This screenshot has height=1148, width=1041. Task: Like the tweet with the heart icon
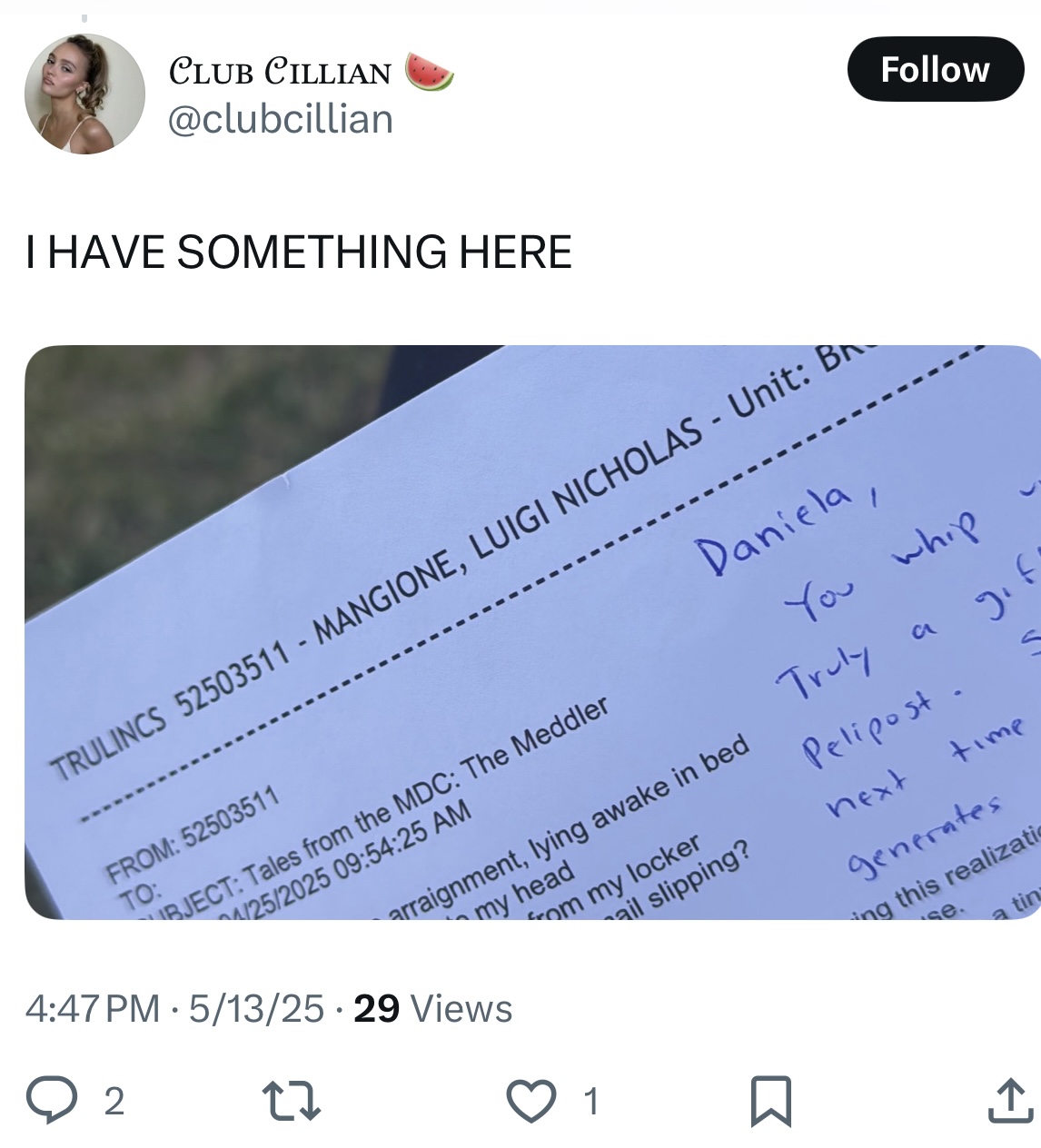point(530,1101)
